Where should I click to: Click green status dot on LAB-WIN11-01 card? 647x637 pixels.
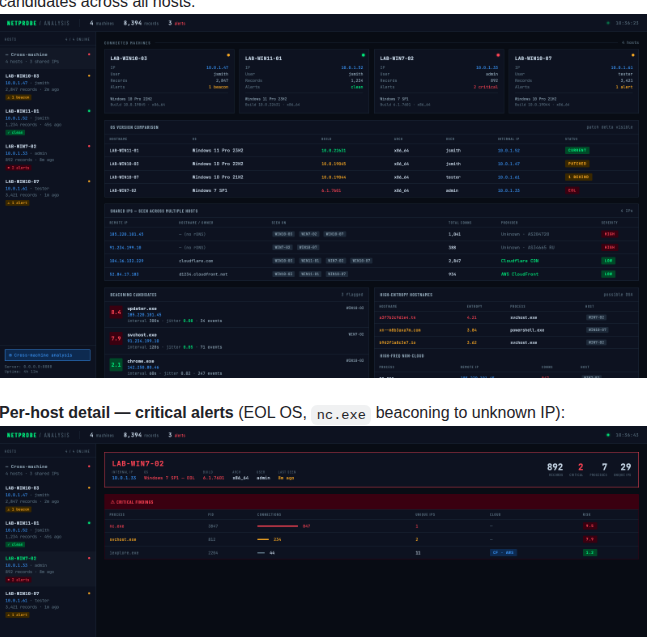(363, 55)
